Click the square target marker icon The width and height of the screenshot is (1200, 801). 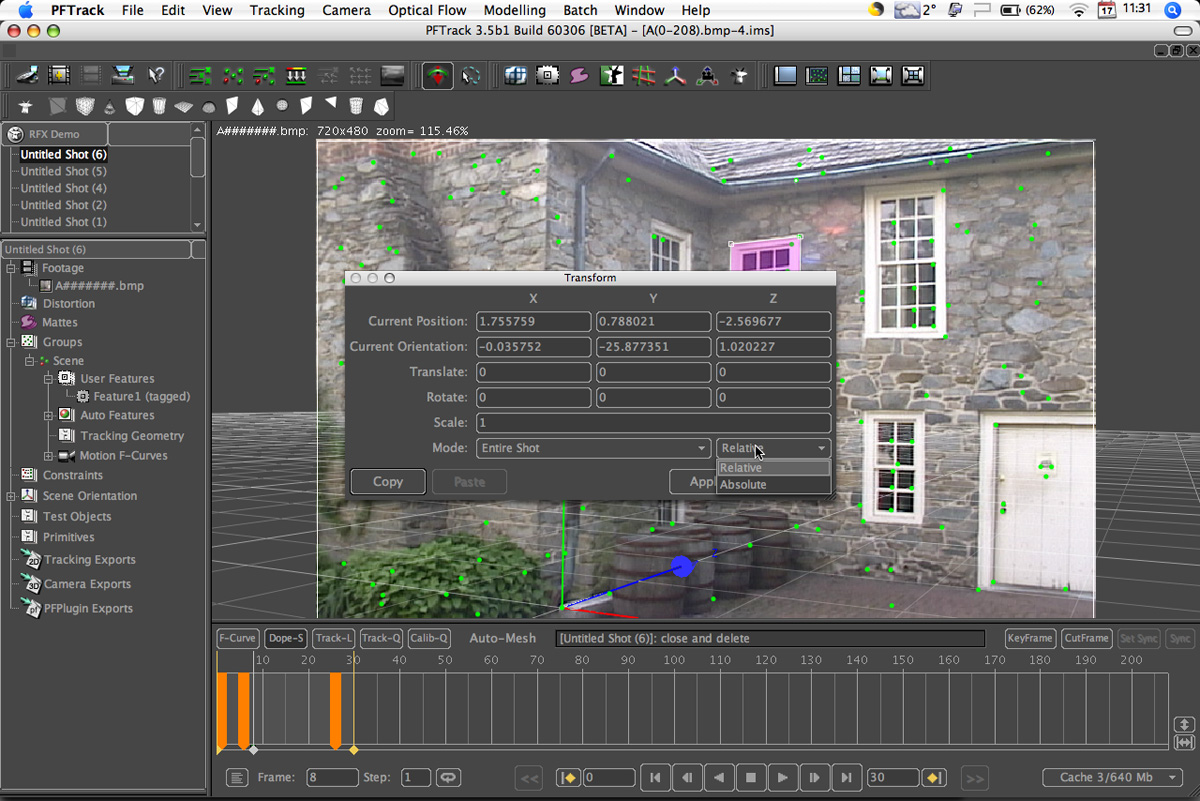[547, 75]
